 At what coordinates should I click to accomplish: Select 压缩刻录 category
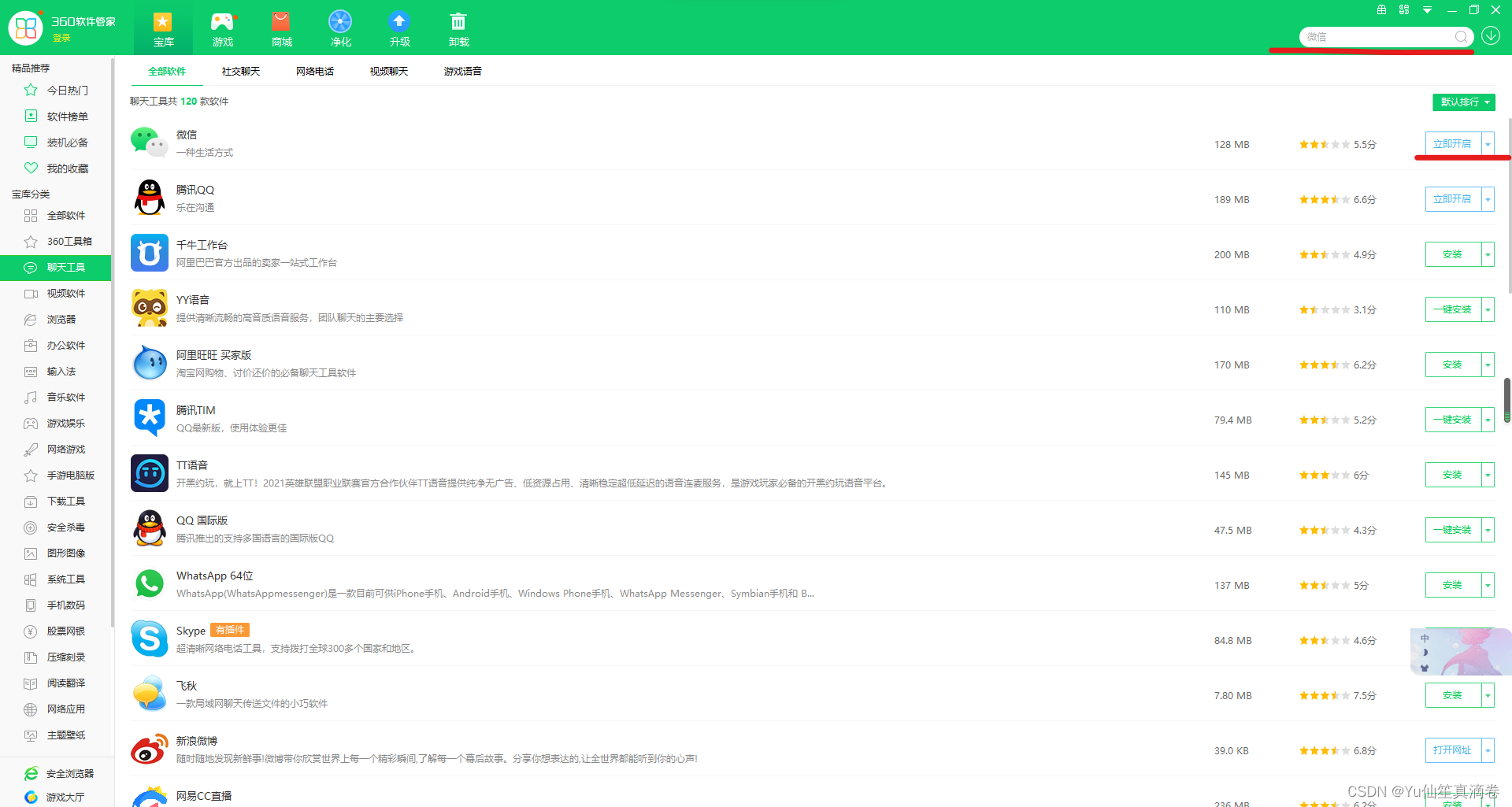55,657
